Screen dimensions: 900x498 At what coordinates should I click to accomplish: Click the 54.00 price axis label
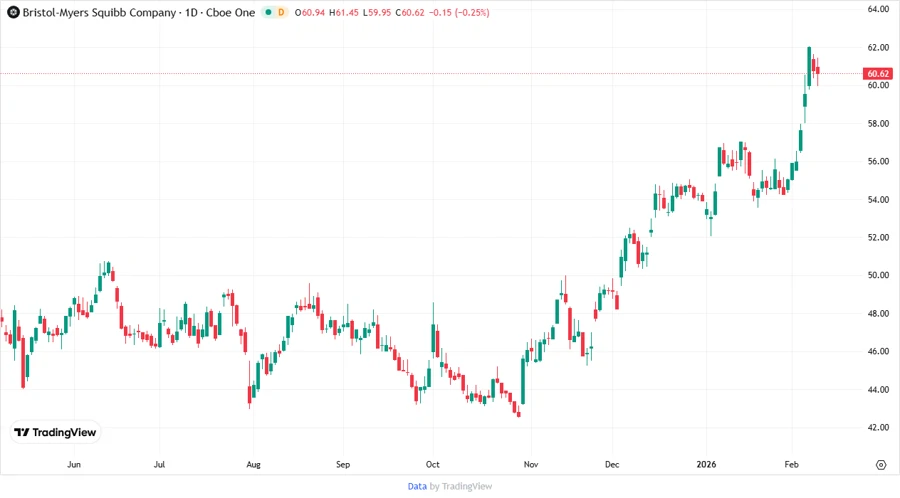pos(878,200)
